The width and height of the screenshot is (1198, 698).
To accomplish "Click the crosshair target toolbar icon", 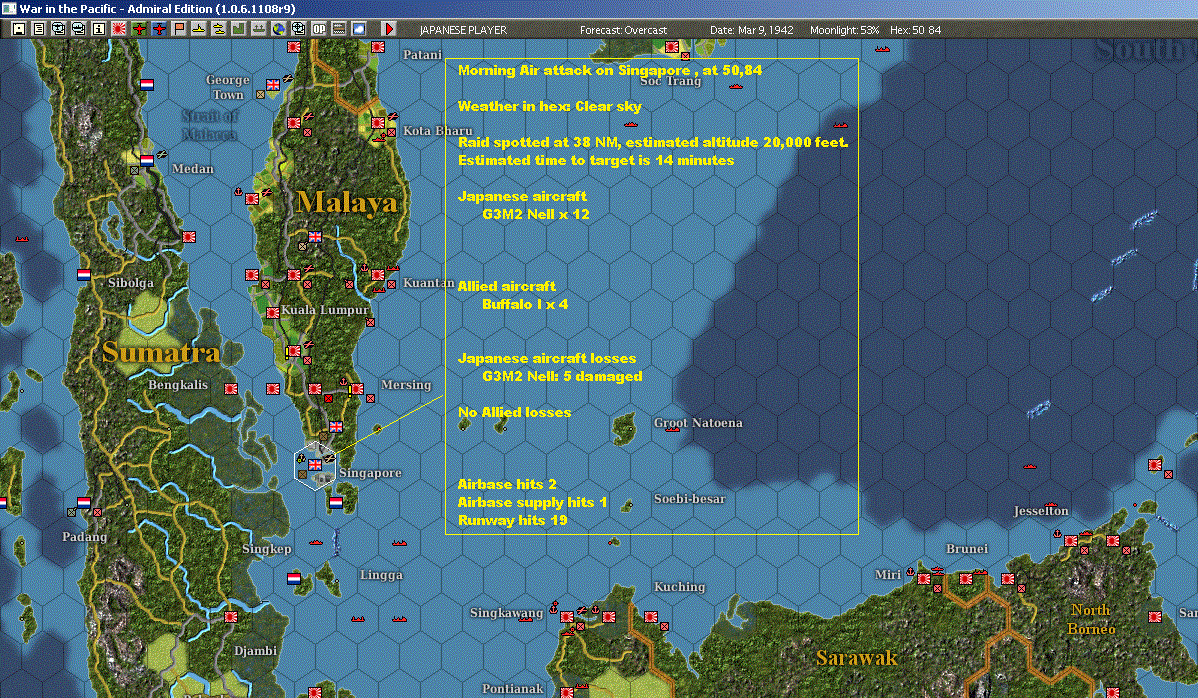I will [x=299, y=29].
